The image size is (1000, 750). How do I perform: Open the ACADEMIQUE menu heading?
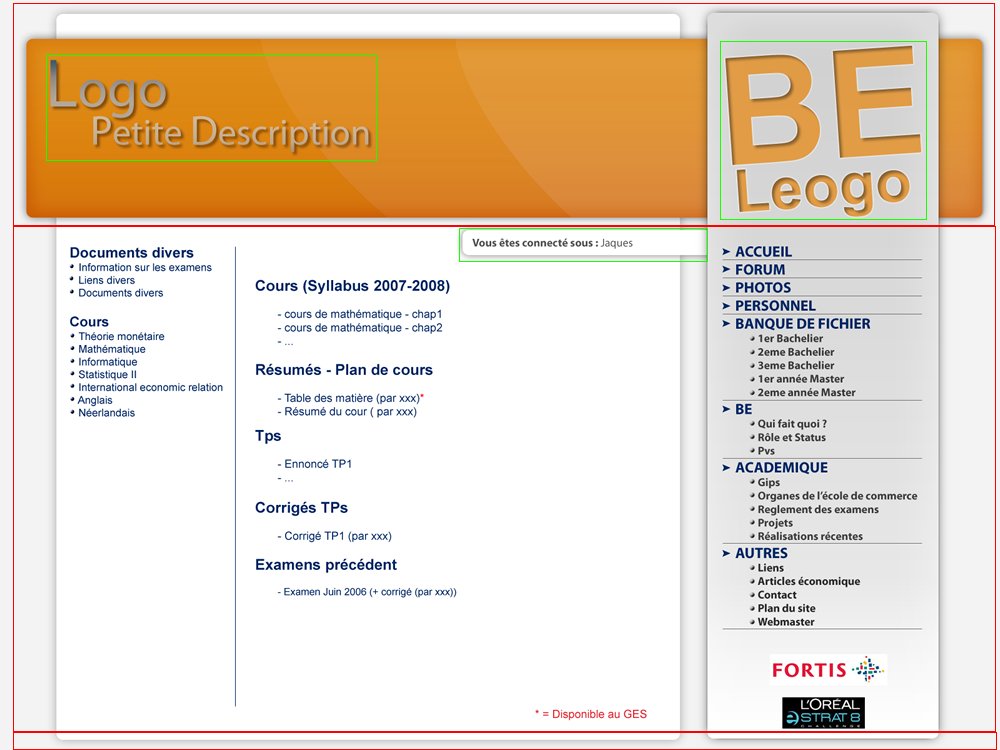pyautogui.click(x=781, y=468)
